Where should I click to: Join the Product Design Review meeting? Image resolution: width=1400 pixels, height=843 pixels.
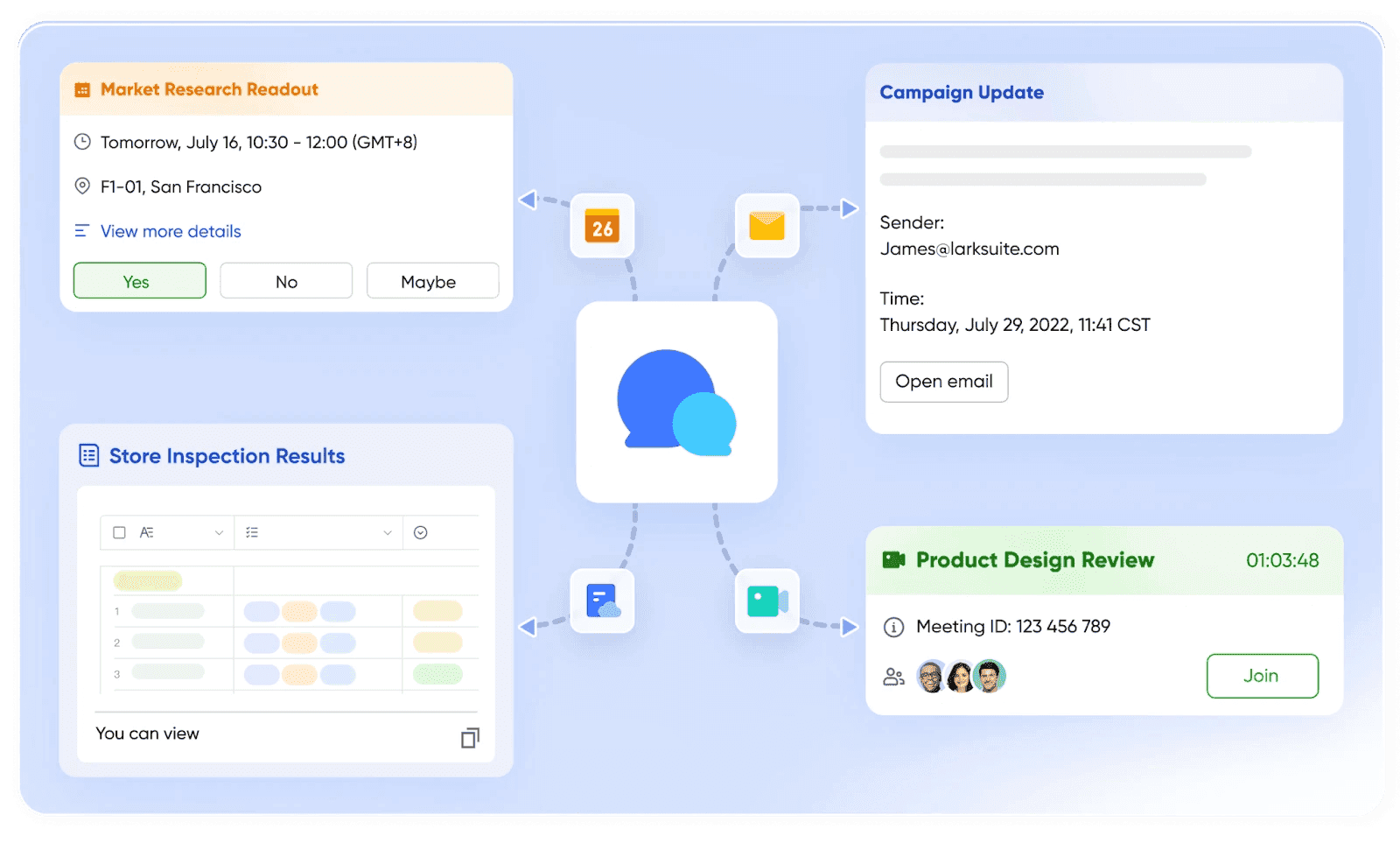point(1262,675)
